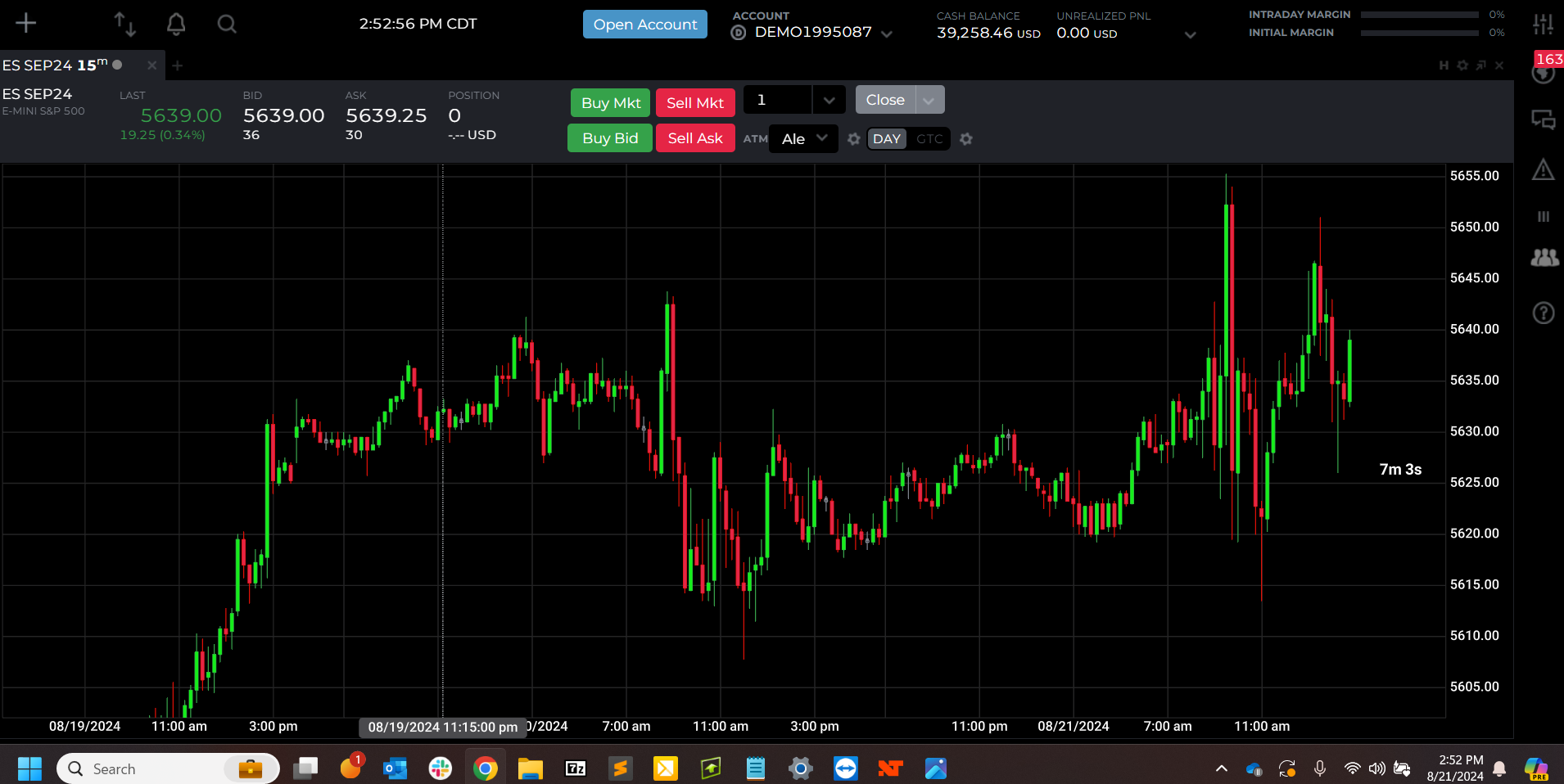Open the ATM strategy Ale dropdown
This screenshot has height=784, width=1564.
tap(804, 138)
